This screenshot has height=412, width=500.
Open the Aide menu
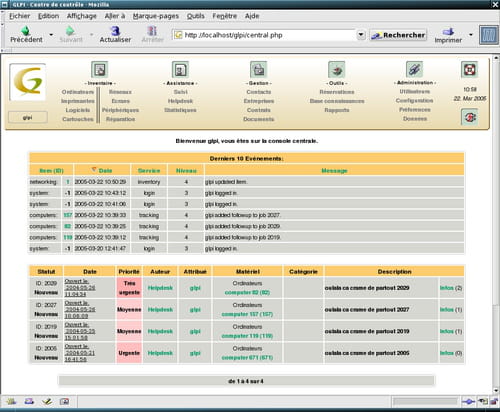point(252,16)
